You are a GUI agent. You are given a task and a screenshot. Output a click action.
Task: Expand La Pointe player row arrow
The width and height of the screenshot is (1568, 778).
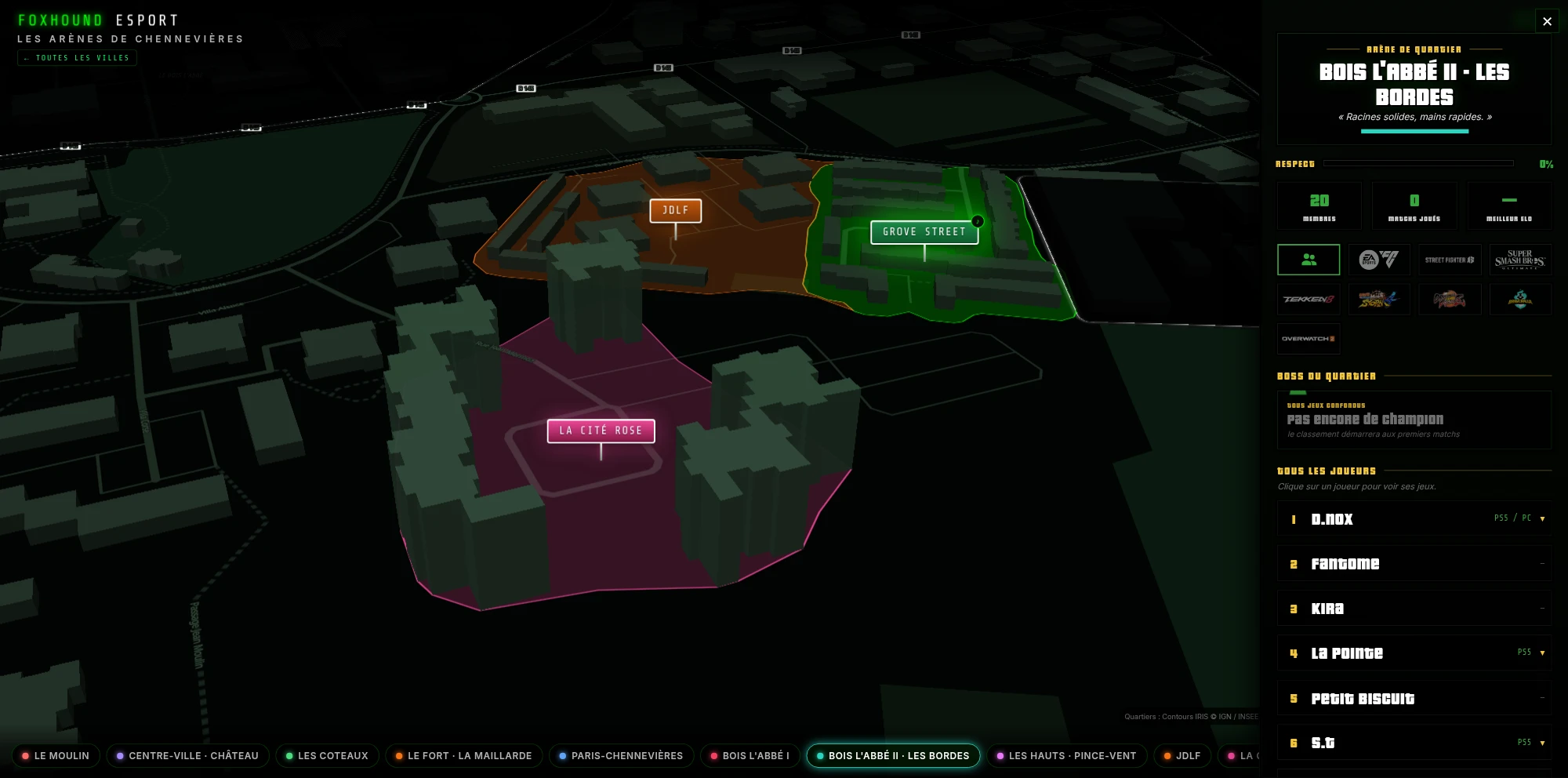(x=1542, y=653)
